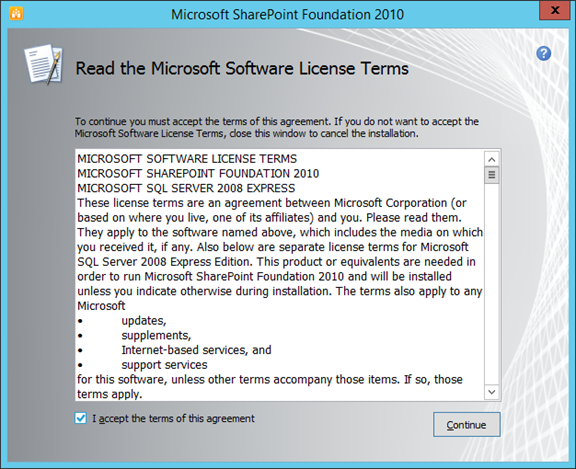The width and height of the screenshot is (576, 469).
Task: Click the Continue button
Action: click(467, 425)
